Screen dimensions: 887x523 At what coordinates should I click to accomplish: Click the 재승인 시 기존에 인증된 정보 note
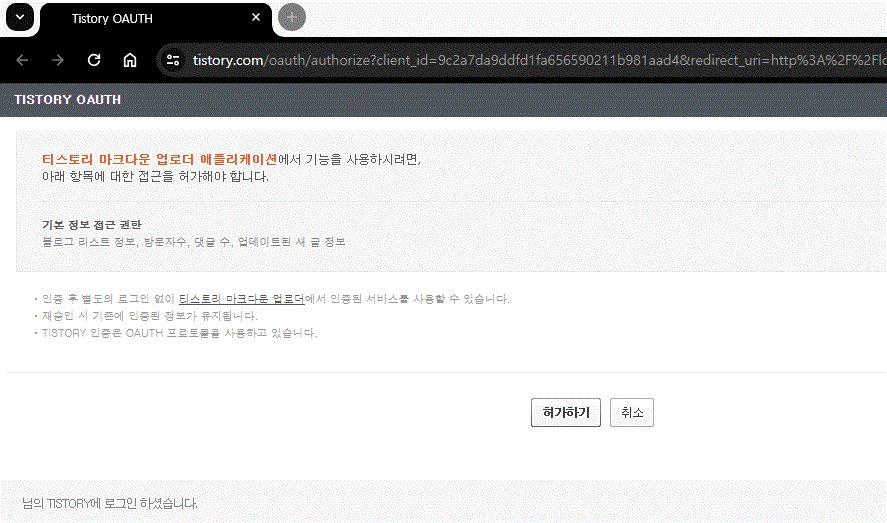pyautogui.click(x=150, y=315)
